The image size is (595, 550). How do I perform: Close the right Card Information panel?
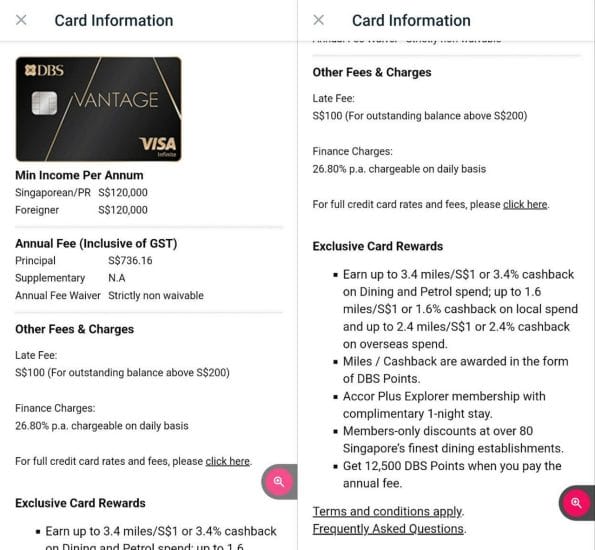coord(319,20)
